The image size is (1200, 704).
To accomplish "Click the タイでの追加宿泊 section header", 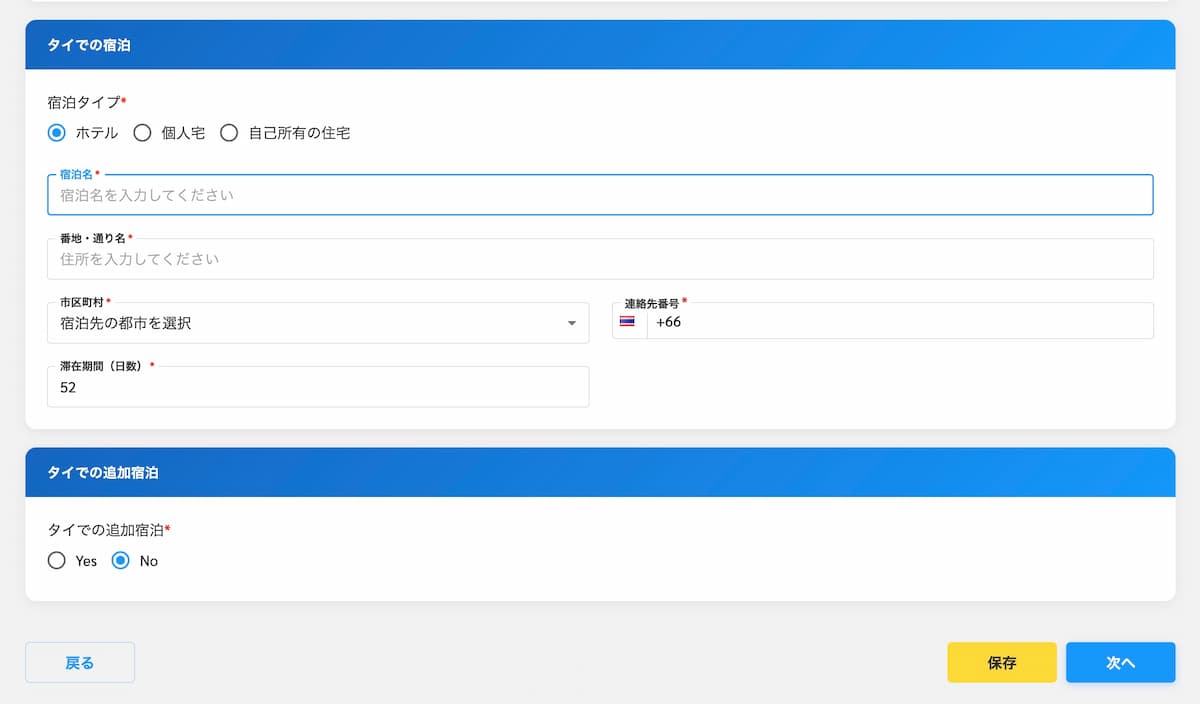I will [x=600, y=472].
